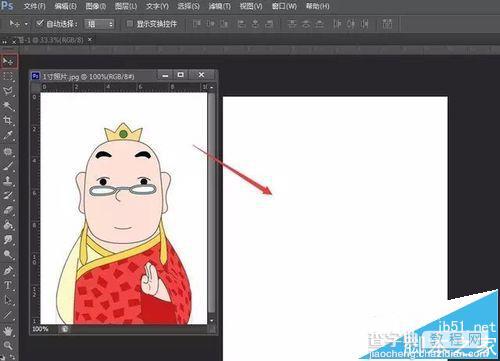The height and width of the screenshot is (361, 500).
Task: Click distribute bottom edges icon
Action: (x=320, y=24)
